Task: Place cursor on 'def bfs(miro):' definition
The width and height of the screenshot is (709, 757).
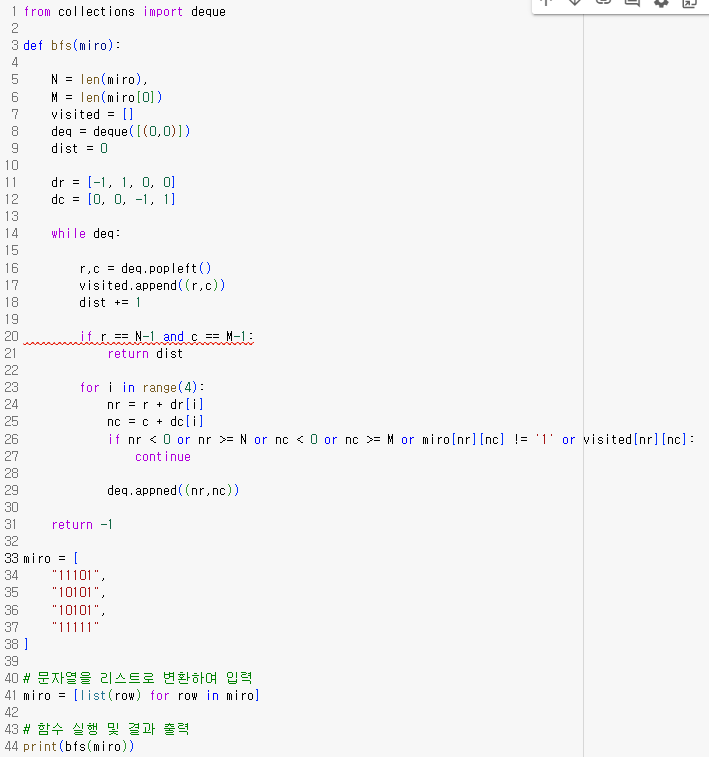Action: pyautogui.click(x=72, y=45)
